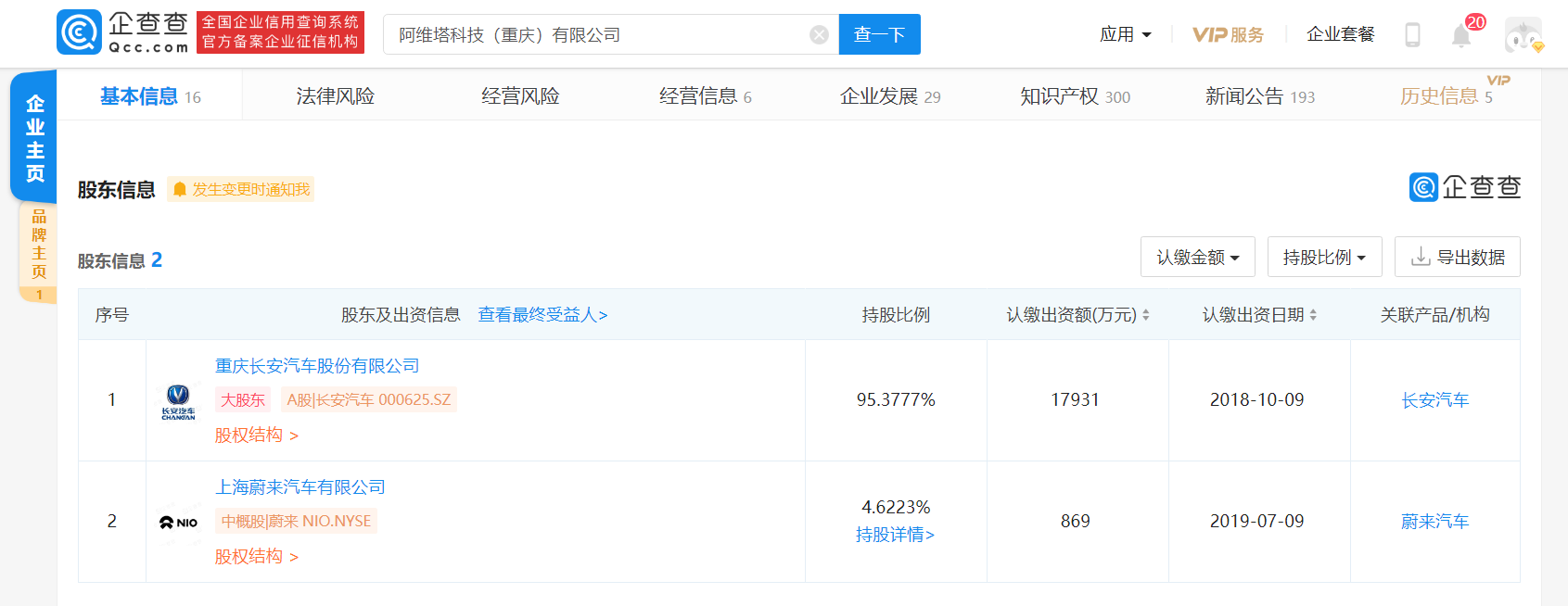Click the Qcc.com logo icon

pos(79,33)
